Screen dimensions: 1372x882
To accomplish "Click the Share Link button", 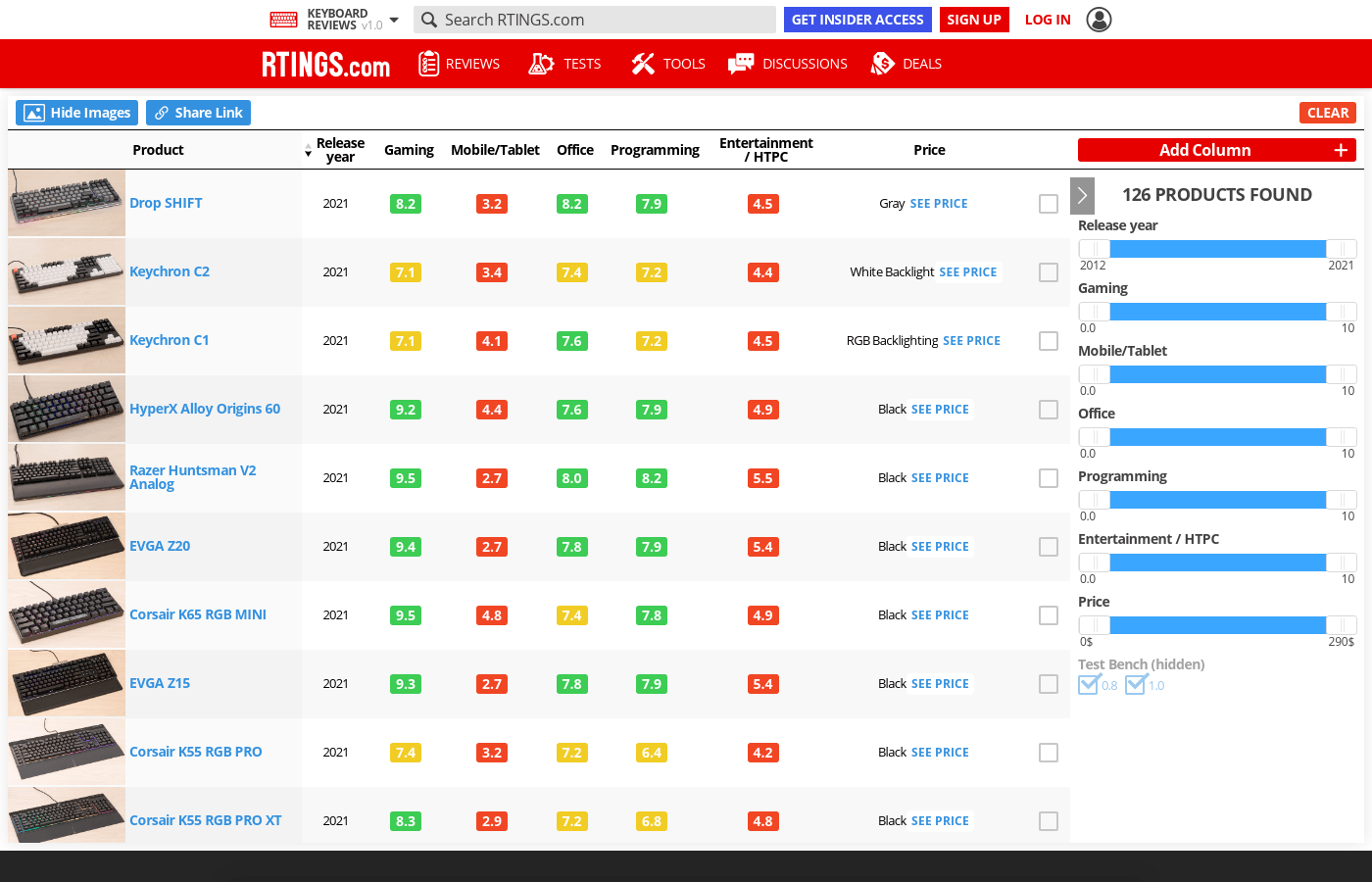I will [198, 113].
